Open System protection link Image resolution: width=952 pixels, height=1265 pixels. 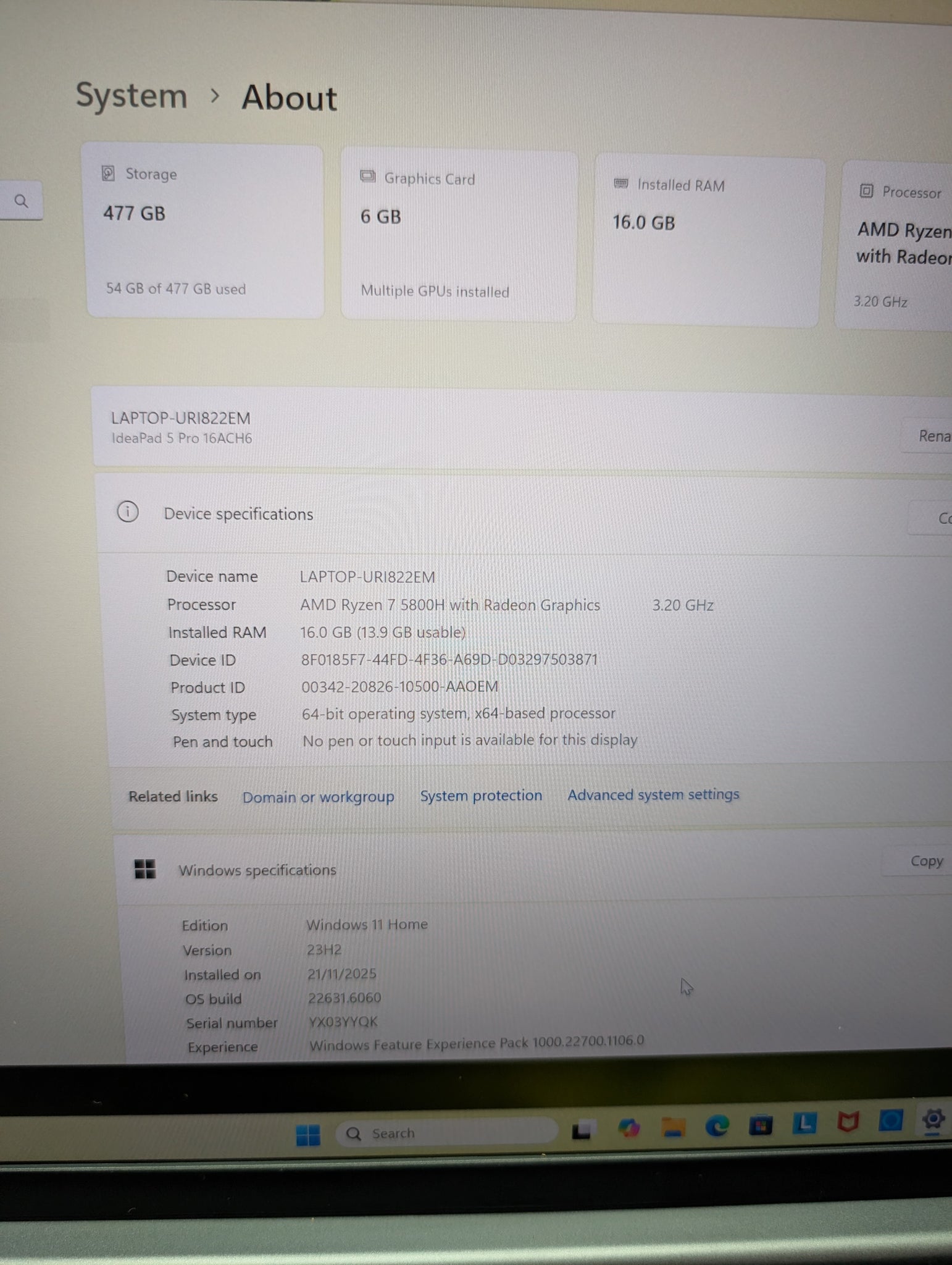[x=481, y=796]
